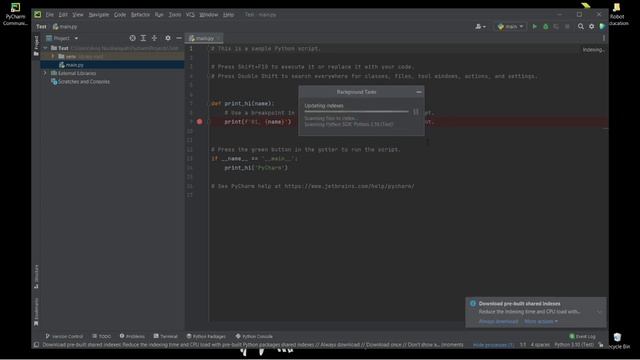Open the Refactor menu
This screenshot has height=360, width=640.
(140, 15)
